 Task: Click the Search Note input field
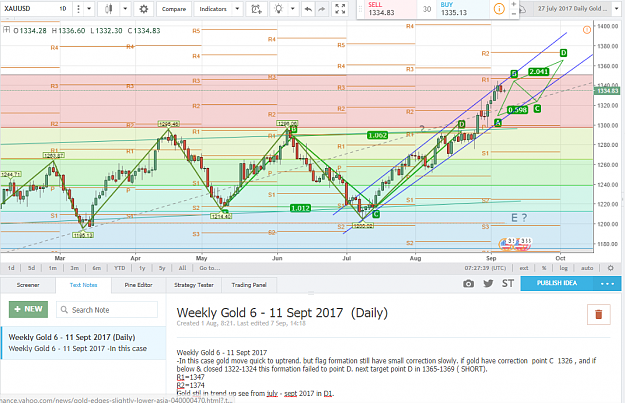pos(107,310)
